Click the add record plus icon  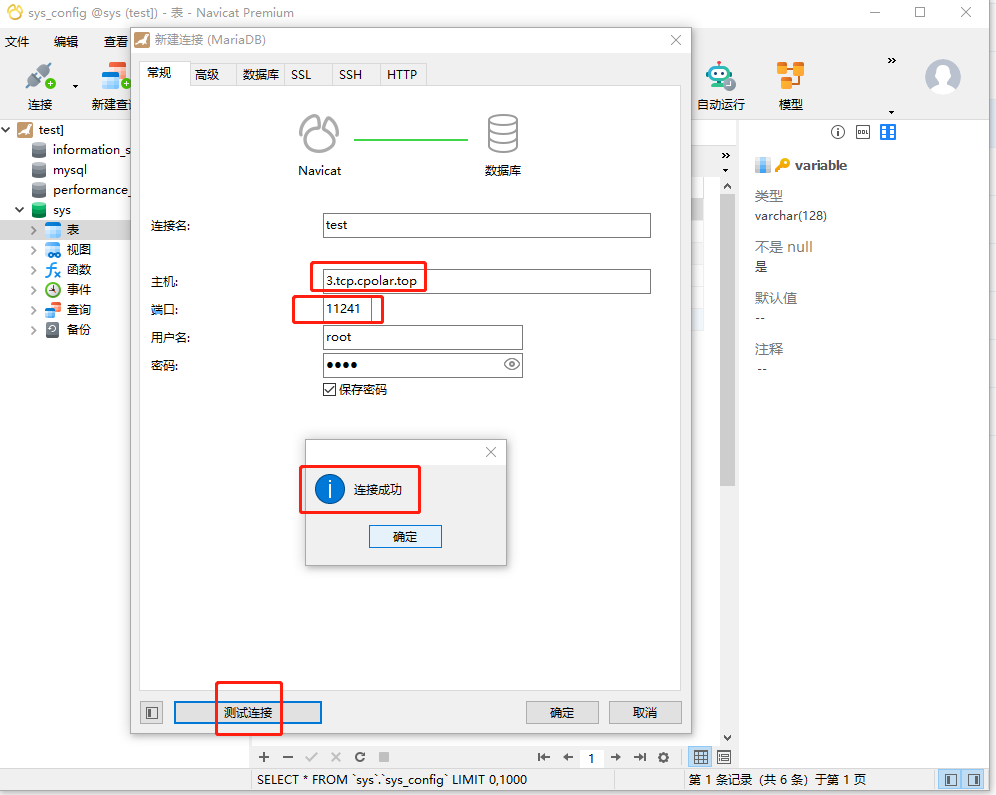[264, 757]
